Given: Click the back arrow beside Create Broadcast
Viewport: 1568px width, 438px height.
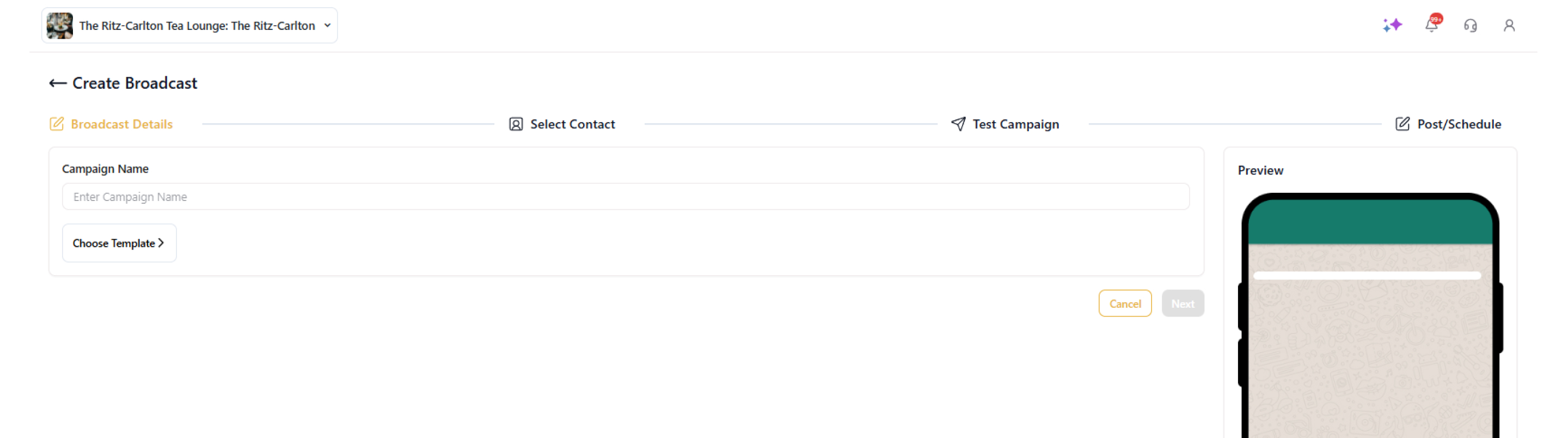Looking at the screenshot, I should pyautogui.click(x=57, y=83).
